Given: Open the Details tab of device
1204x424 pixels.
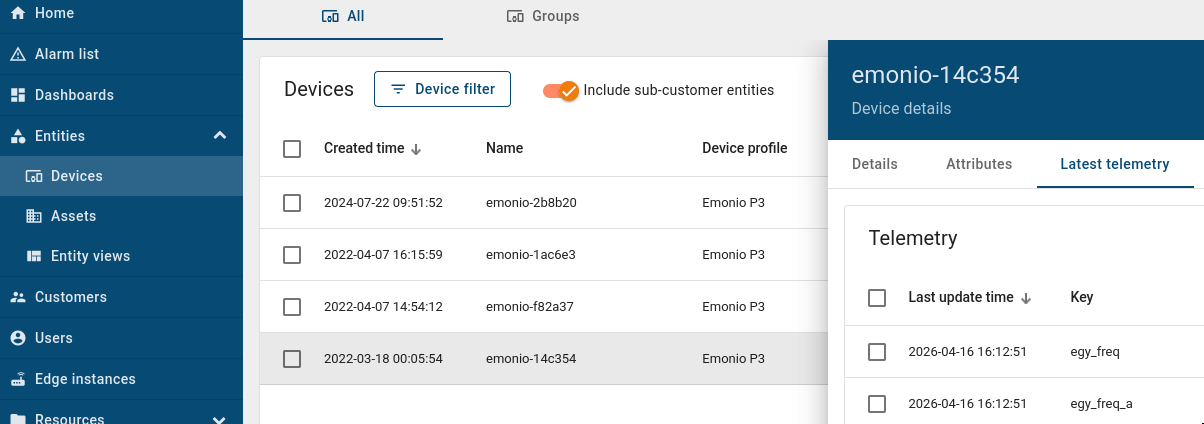Looking at the screenshot, I should click(874, 164).
